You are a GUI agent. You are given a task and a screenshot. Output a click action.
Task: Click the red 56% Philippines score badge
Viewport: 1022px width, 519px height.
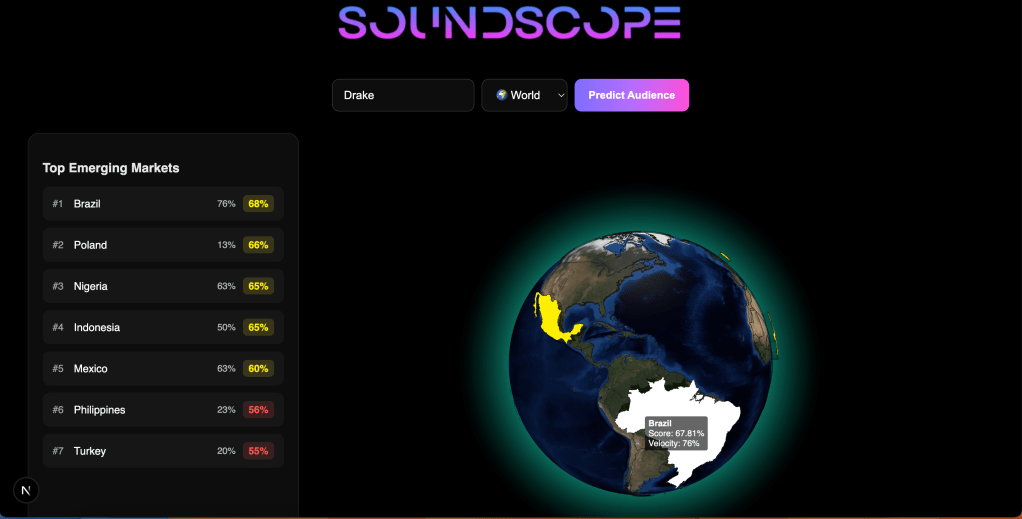click(258, 410)
